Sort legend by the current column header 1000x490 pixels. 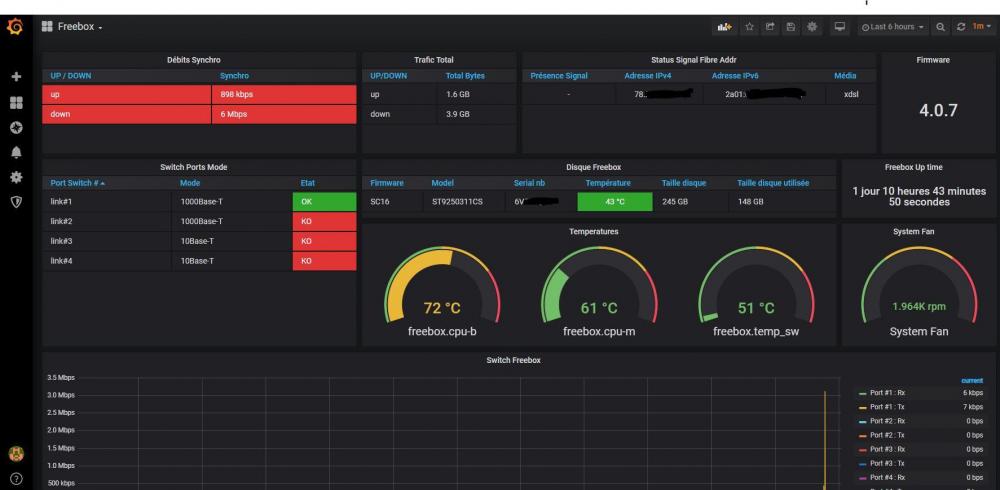tap(971, 380)
